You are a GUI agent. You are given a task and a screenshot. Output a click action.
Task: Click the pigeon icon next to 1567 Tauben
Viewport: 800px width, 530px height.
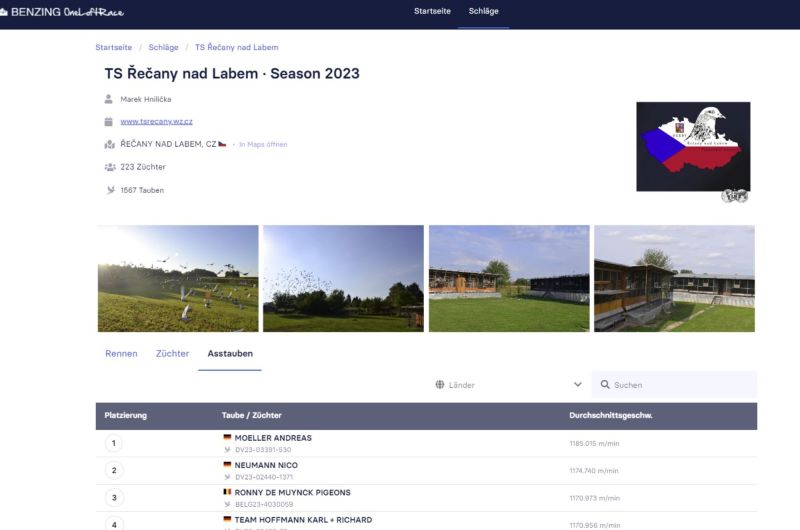tap(109, 190)
